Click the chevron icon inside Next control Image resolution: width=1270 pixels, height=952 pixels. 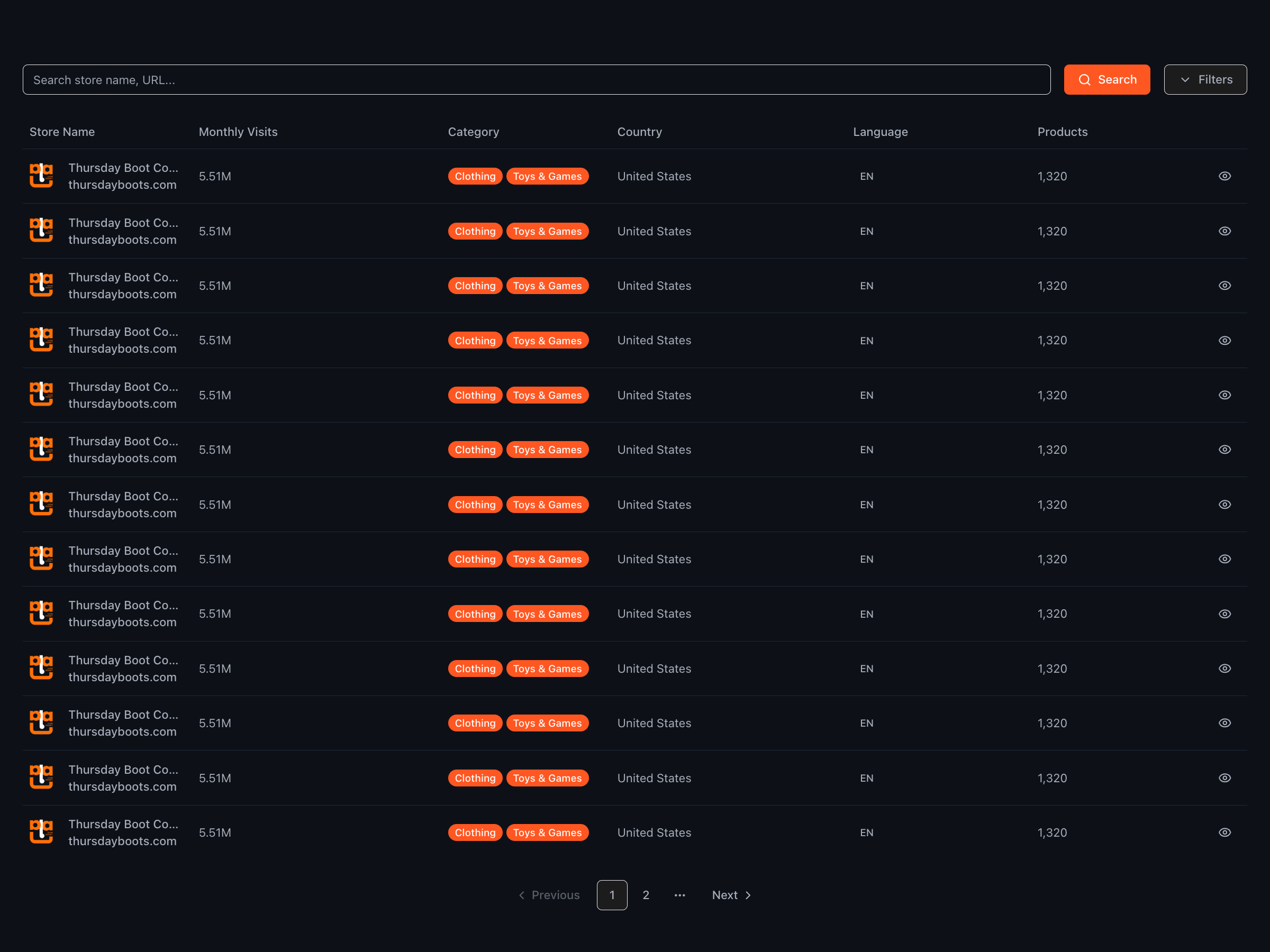[x=748, y=895]
